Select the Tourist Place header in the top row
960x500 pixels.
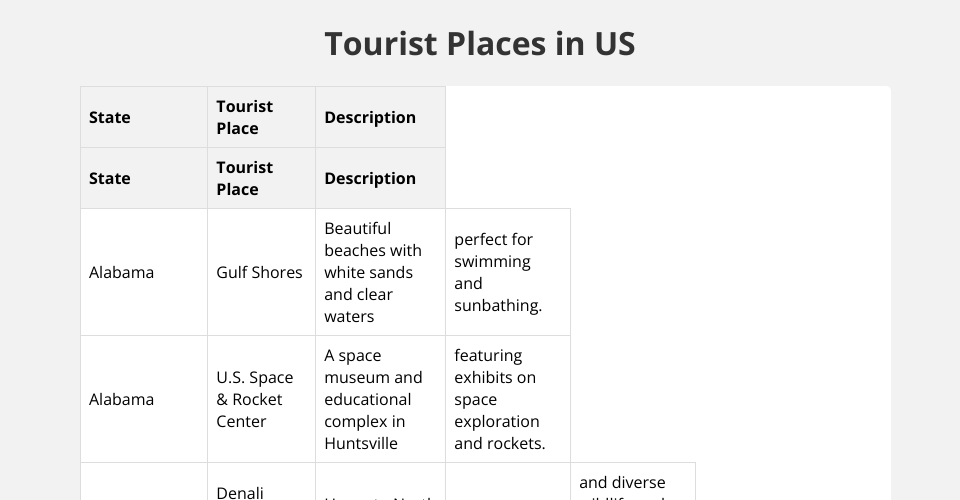point(245,117)
